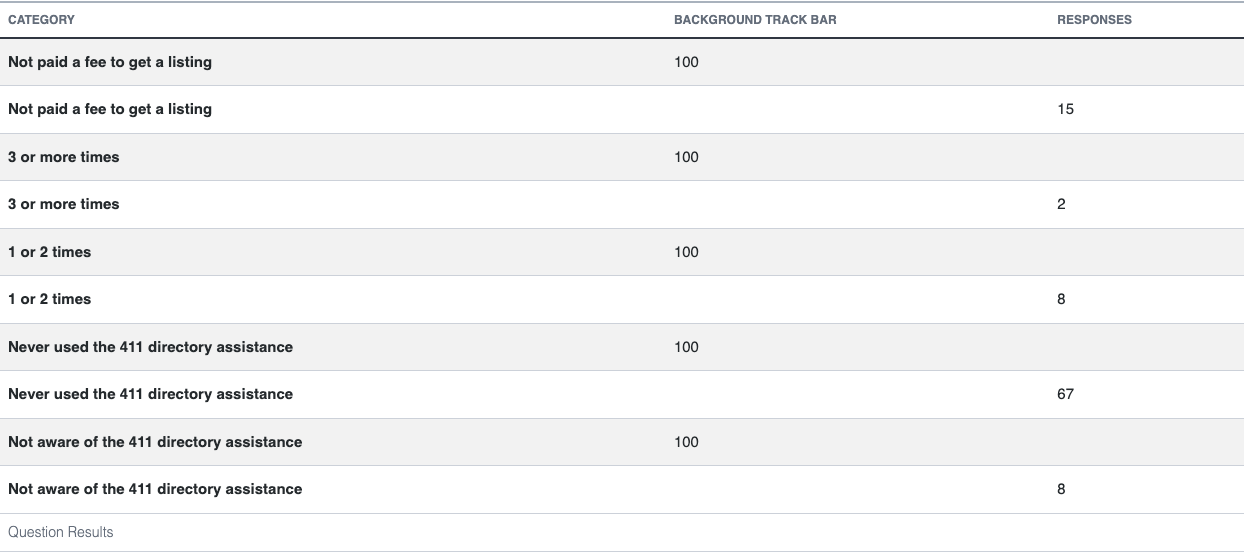Select the first 'Not paid a fee' row

click(x=622, y=62)
